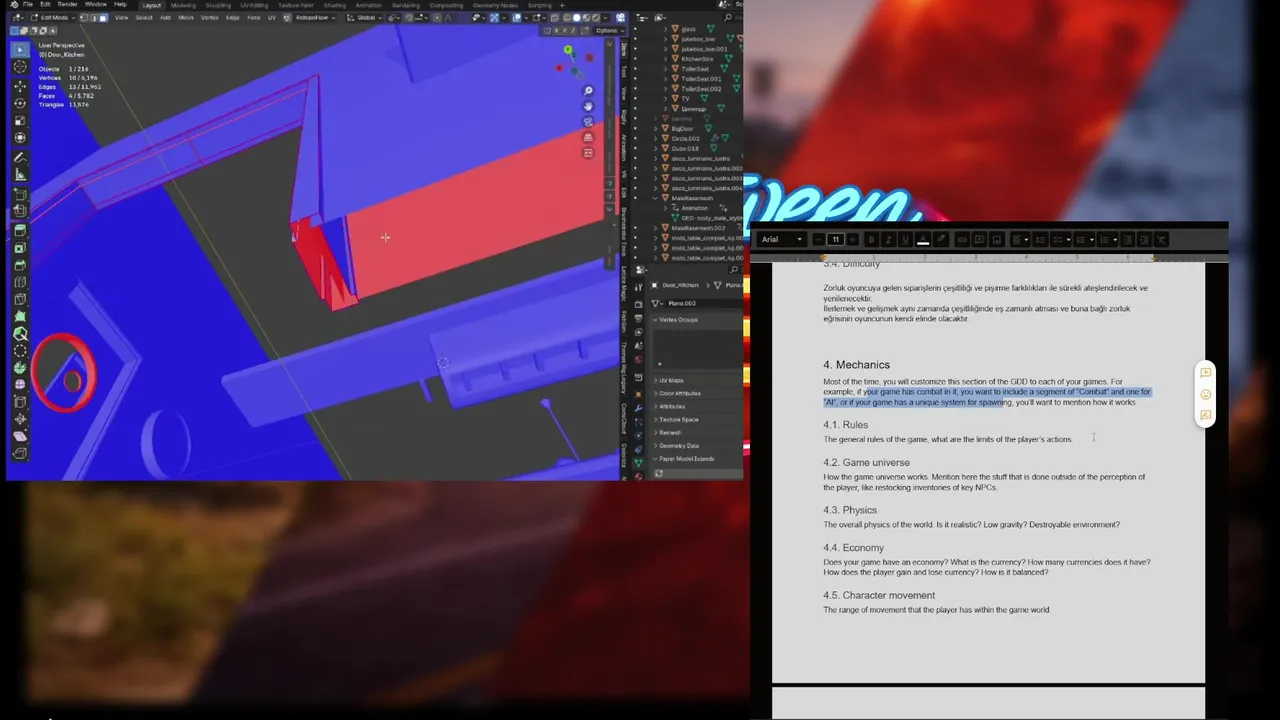Screen dimensions: 1280x720
Task: Select the Move tool in Blender toolbar
Action: click(20, 86)
